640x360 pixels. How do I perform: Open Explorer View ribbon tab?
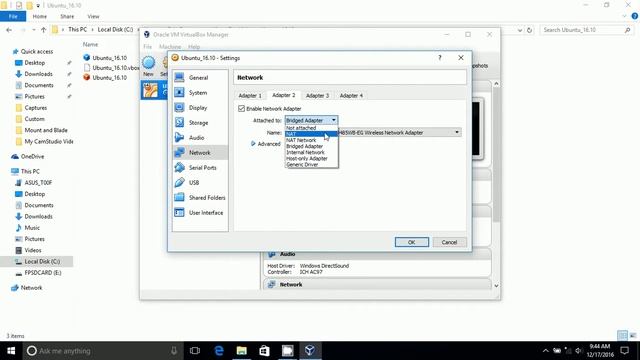(93, 16)
